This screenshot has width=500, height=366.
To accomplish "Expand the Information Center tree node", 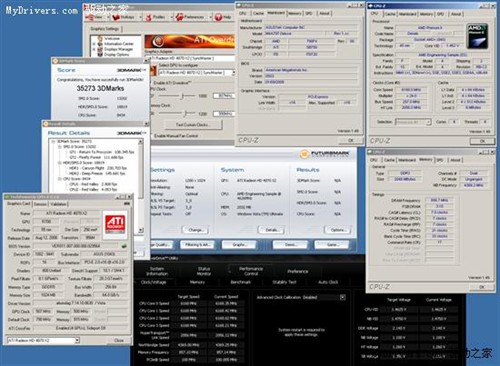I will point(94,44).
